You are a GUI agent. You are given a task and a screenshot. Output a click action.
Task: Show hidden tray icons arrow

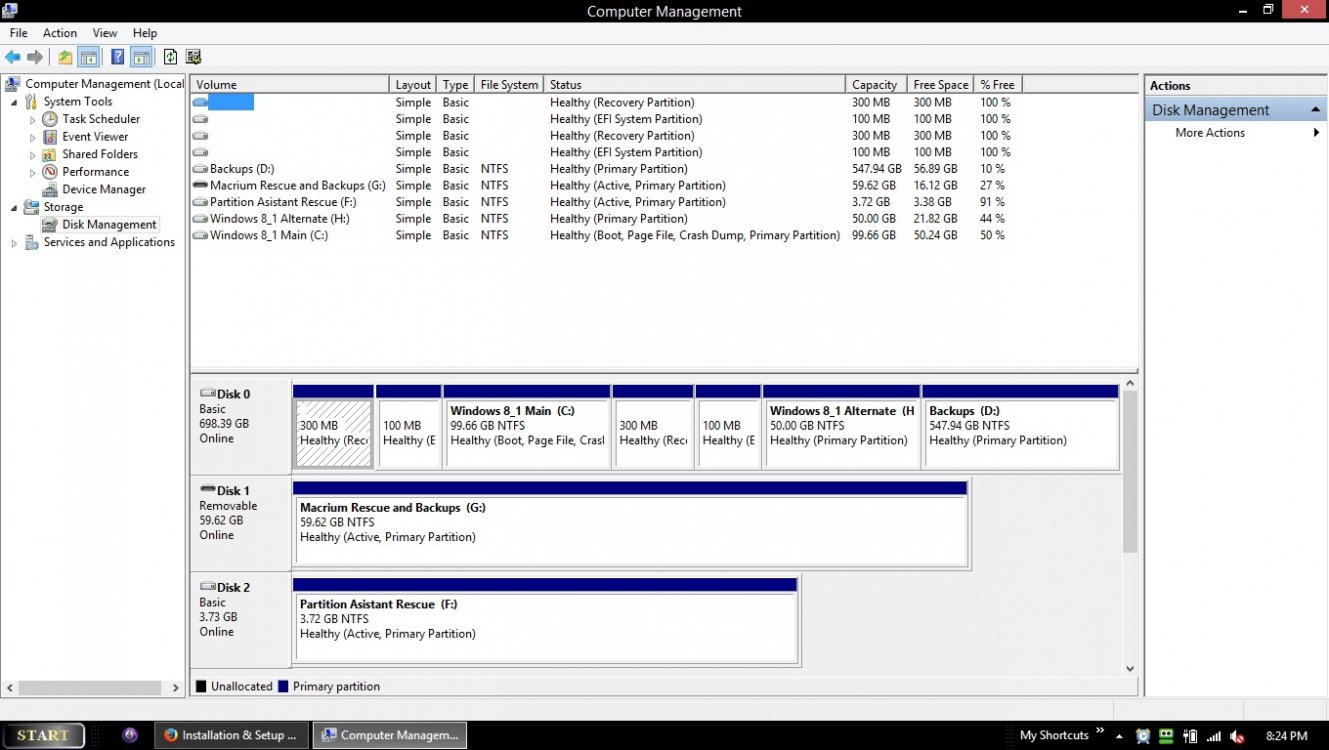[1119, 736]
